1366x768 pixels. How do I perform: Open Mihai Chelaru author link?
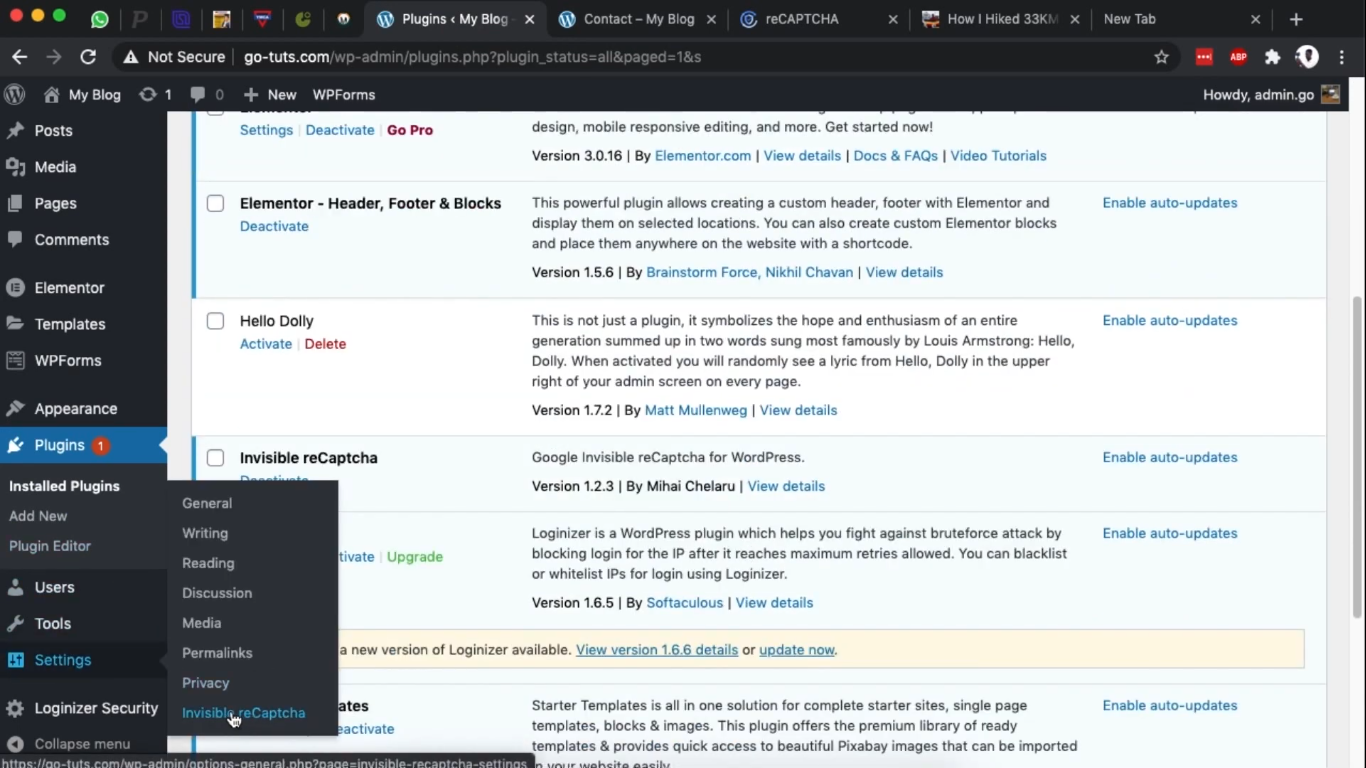coord(691,487)
